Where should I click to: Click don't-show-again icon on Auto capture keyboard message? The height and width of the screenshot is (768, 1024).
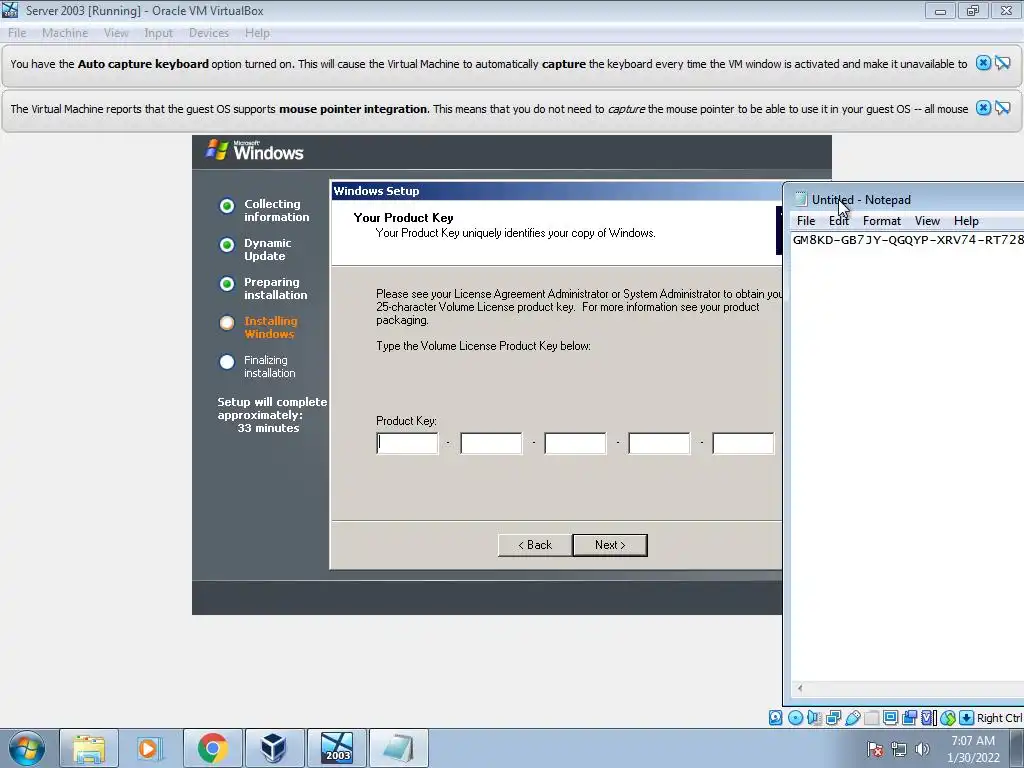[x=1003, y=63]
